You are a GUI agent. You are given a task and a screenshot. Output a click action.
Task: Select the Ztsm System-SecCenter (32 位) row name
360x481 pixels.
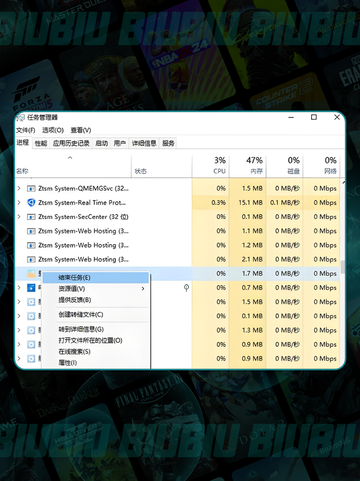click(x=83, y=217)
